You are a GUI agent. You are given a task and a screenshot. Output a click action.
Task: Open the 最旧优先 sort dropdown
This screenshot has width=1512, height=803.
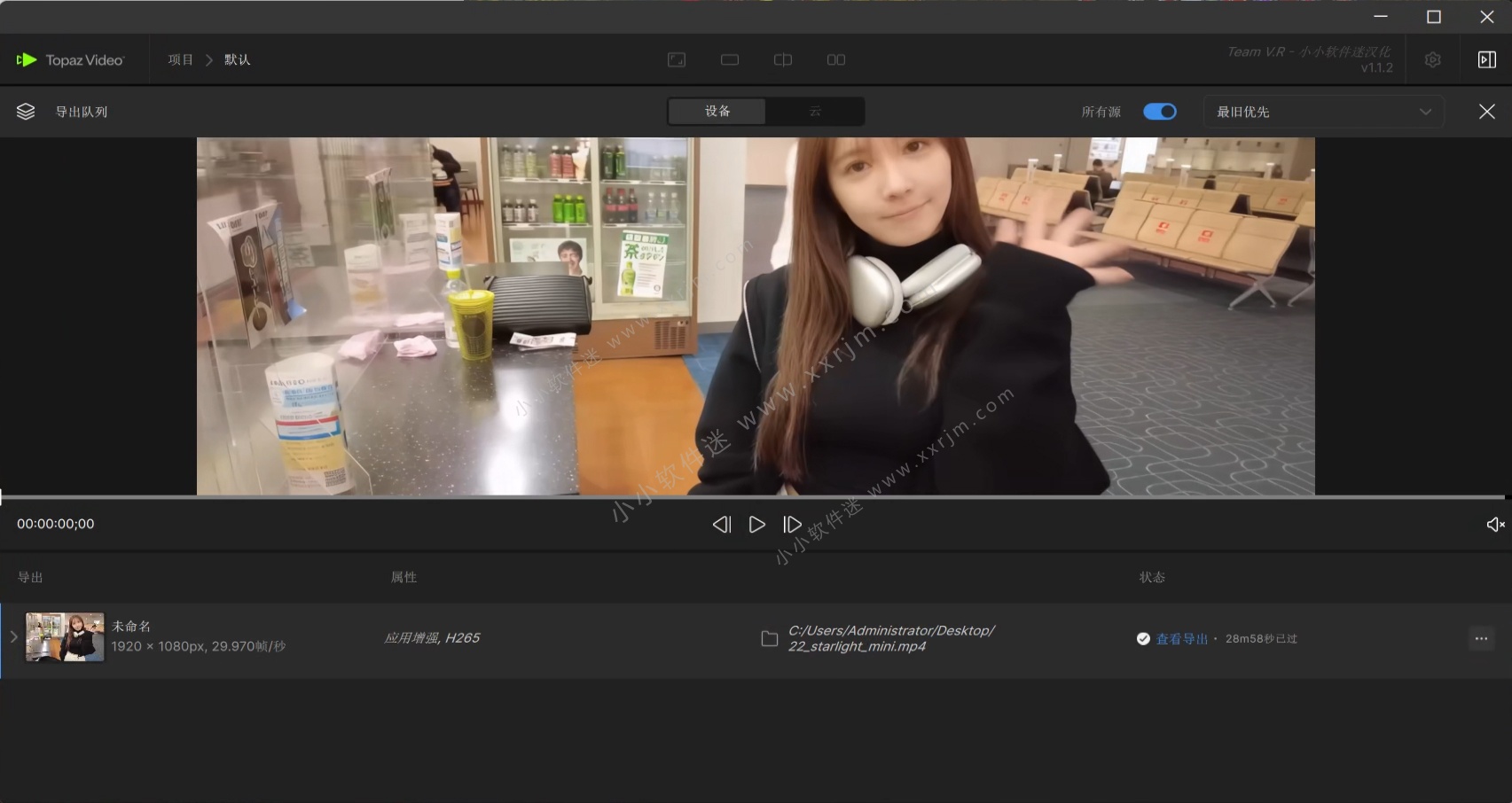[1322, 112]
